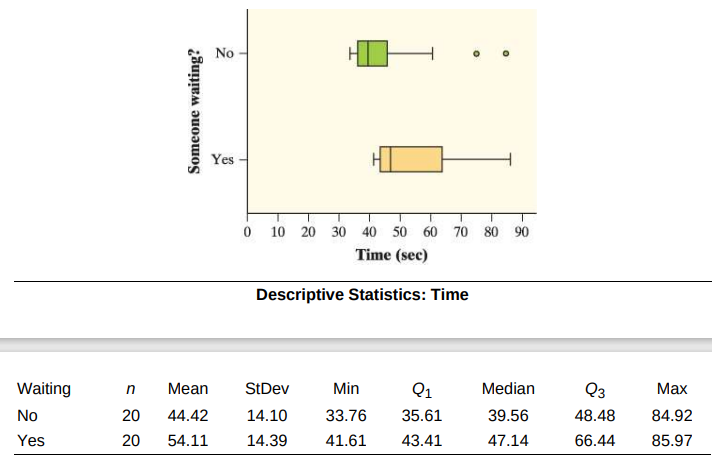712x467 pixels.
Task: Click the orange Yes boxplot box
Action: pyautogui.click(x=411, y=159)
